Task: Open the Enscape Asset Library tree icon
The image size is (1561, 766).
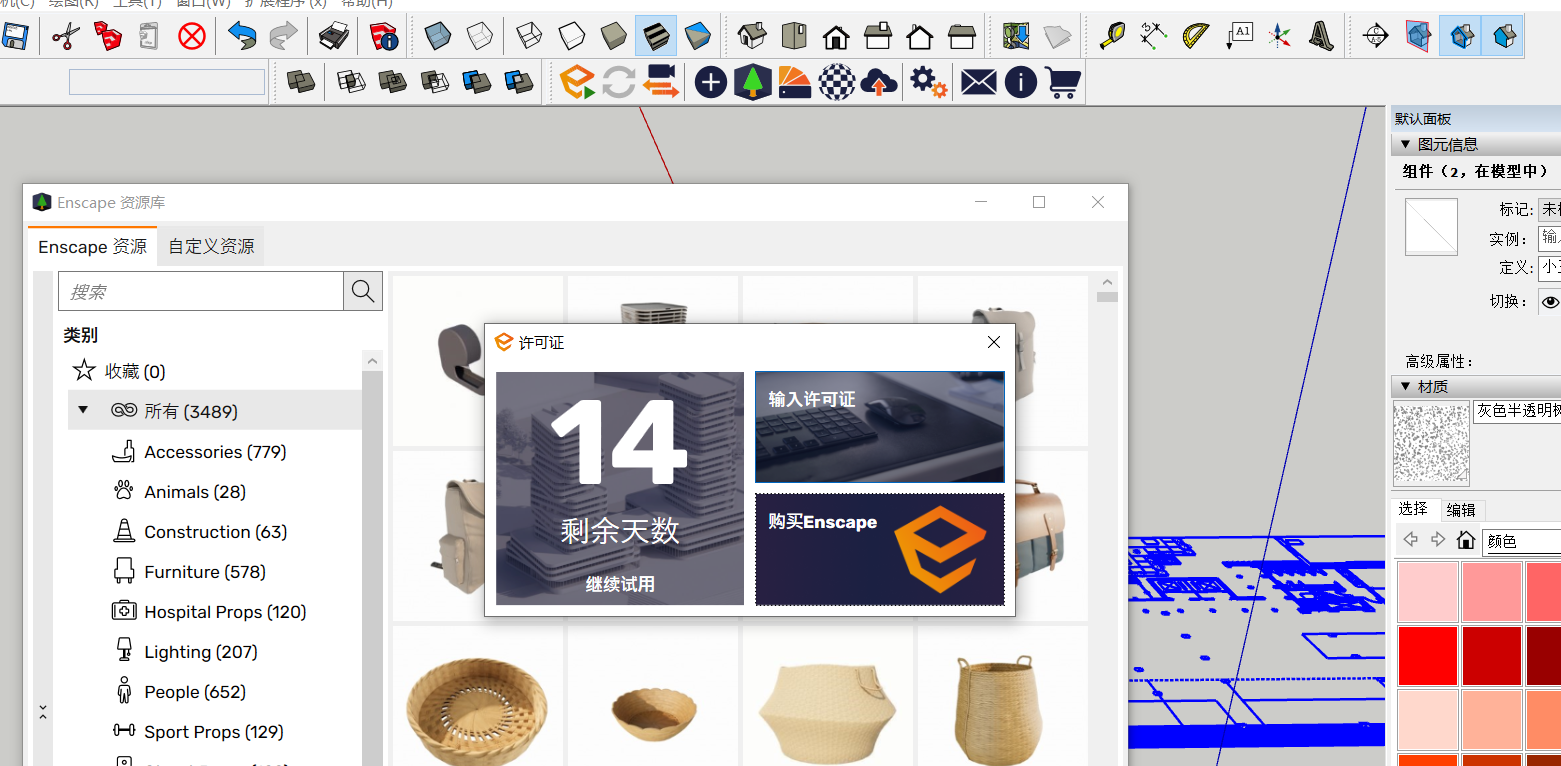Action: tap(752, 82)
